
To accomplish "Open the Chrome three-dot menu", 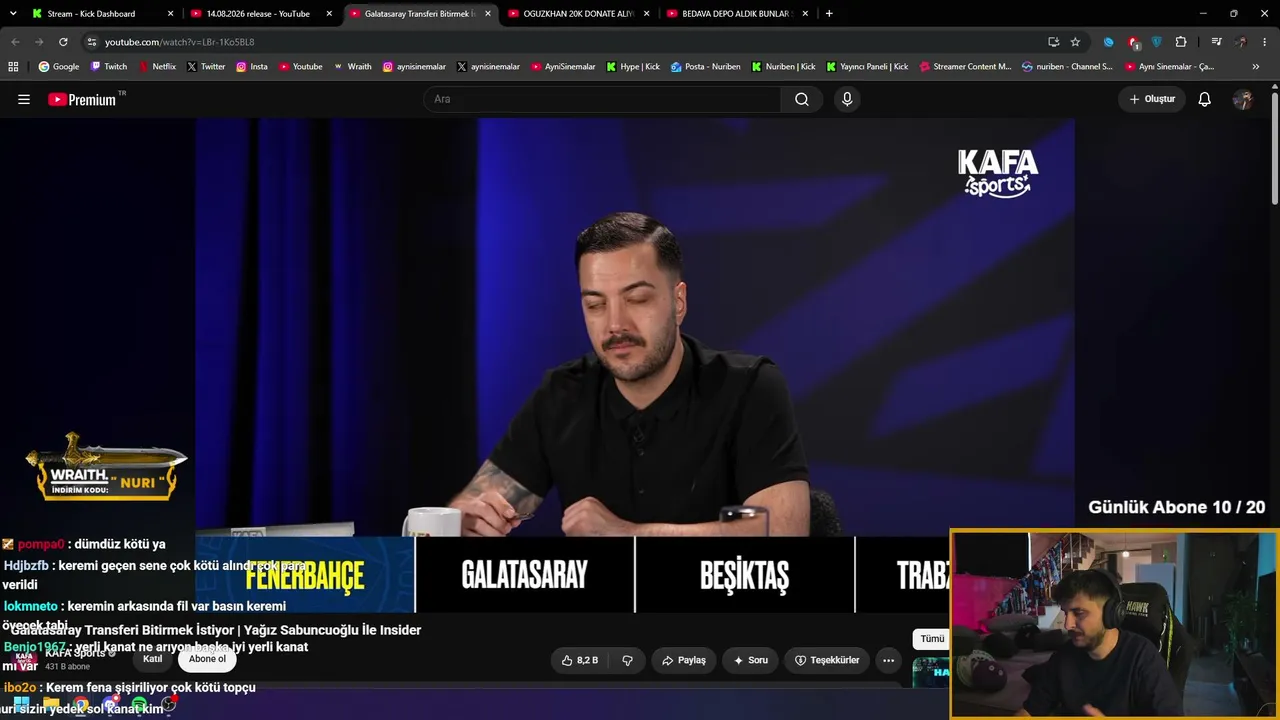I will point(1265,42).
